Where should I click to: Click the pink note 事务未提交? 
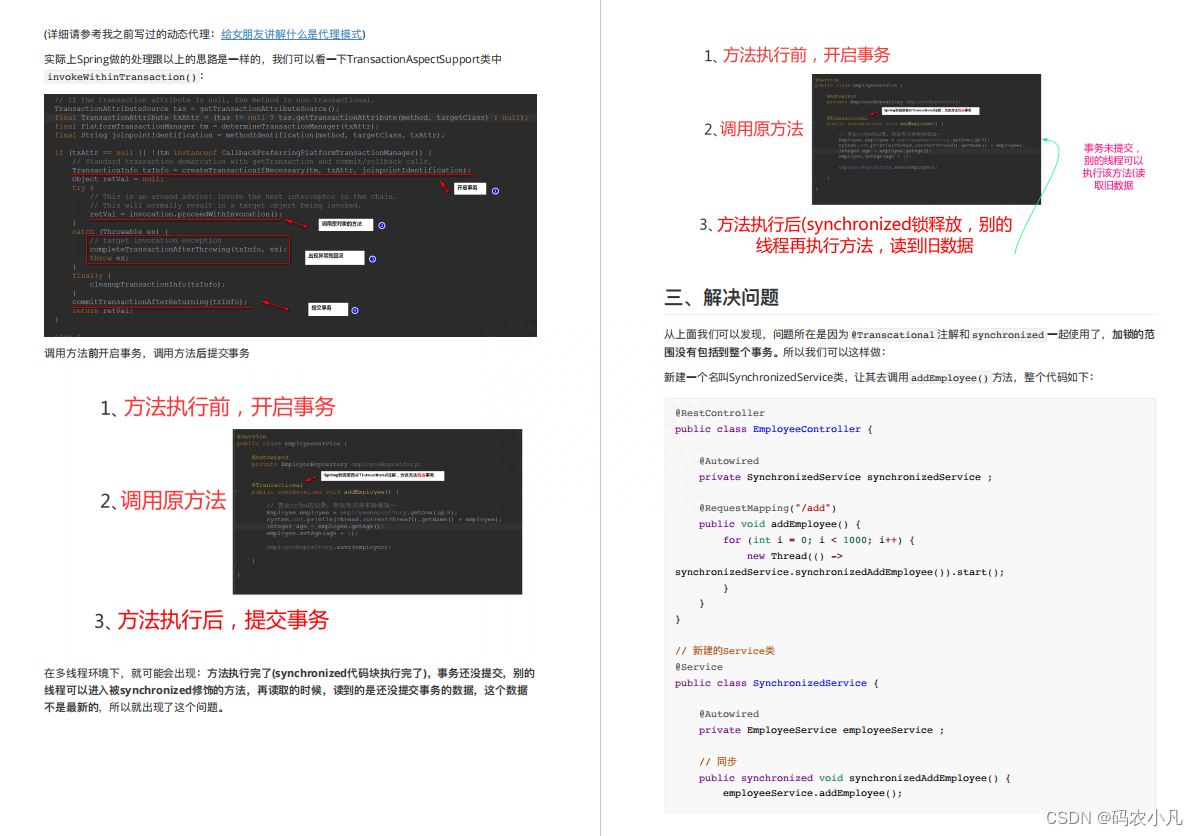1113,167
